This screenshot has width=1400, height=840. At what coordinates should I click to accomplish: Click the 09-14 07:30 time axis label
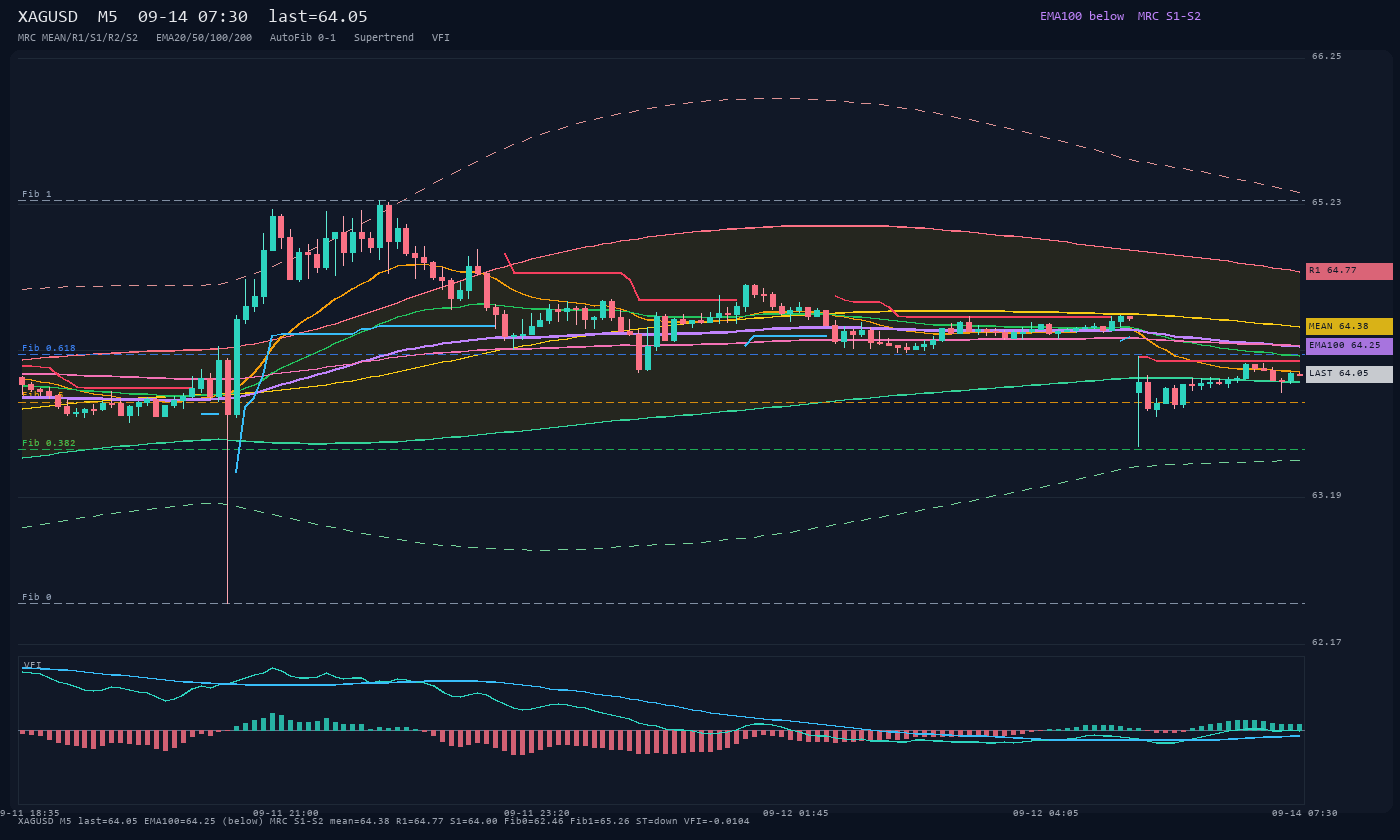tap(1304, 813)
